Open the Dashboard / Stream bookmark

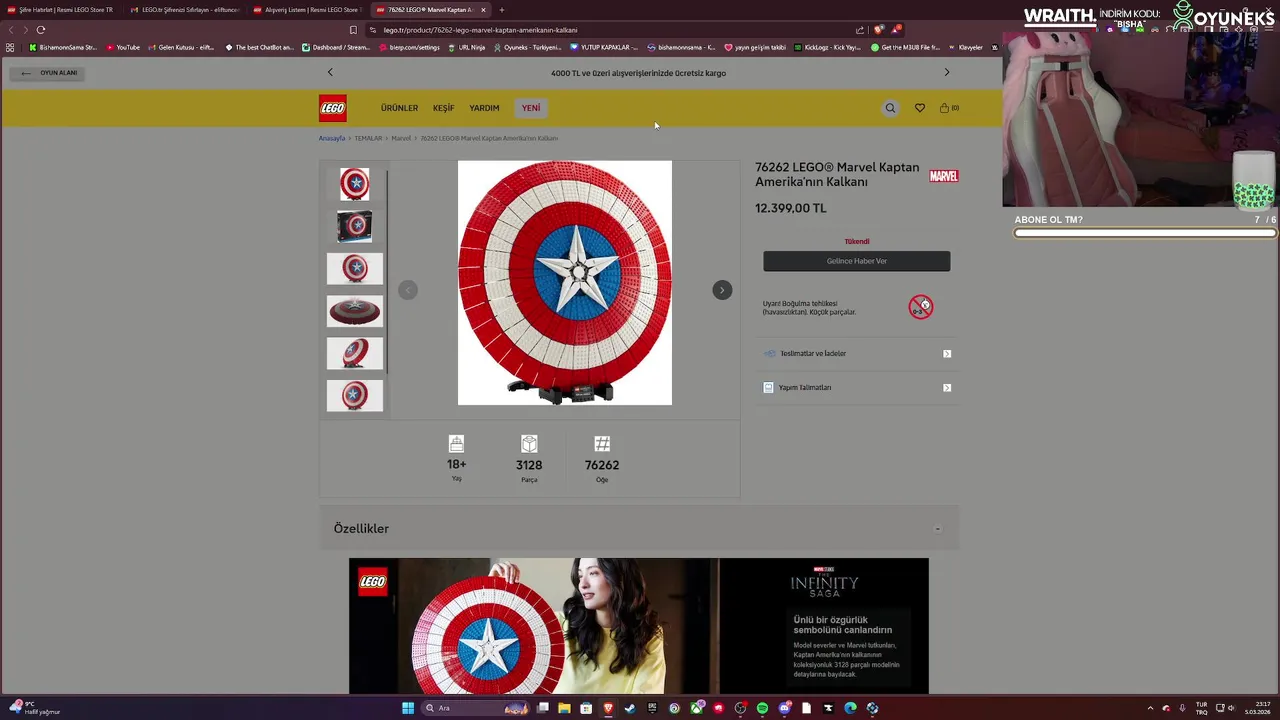coord(335,47)
